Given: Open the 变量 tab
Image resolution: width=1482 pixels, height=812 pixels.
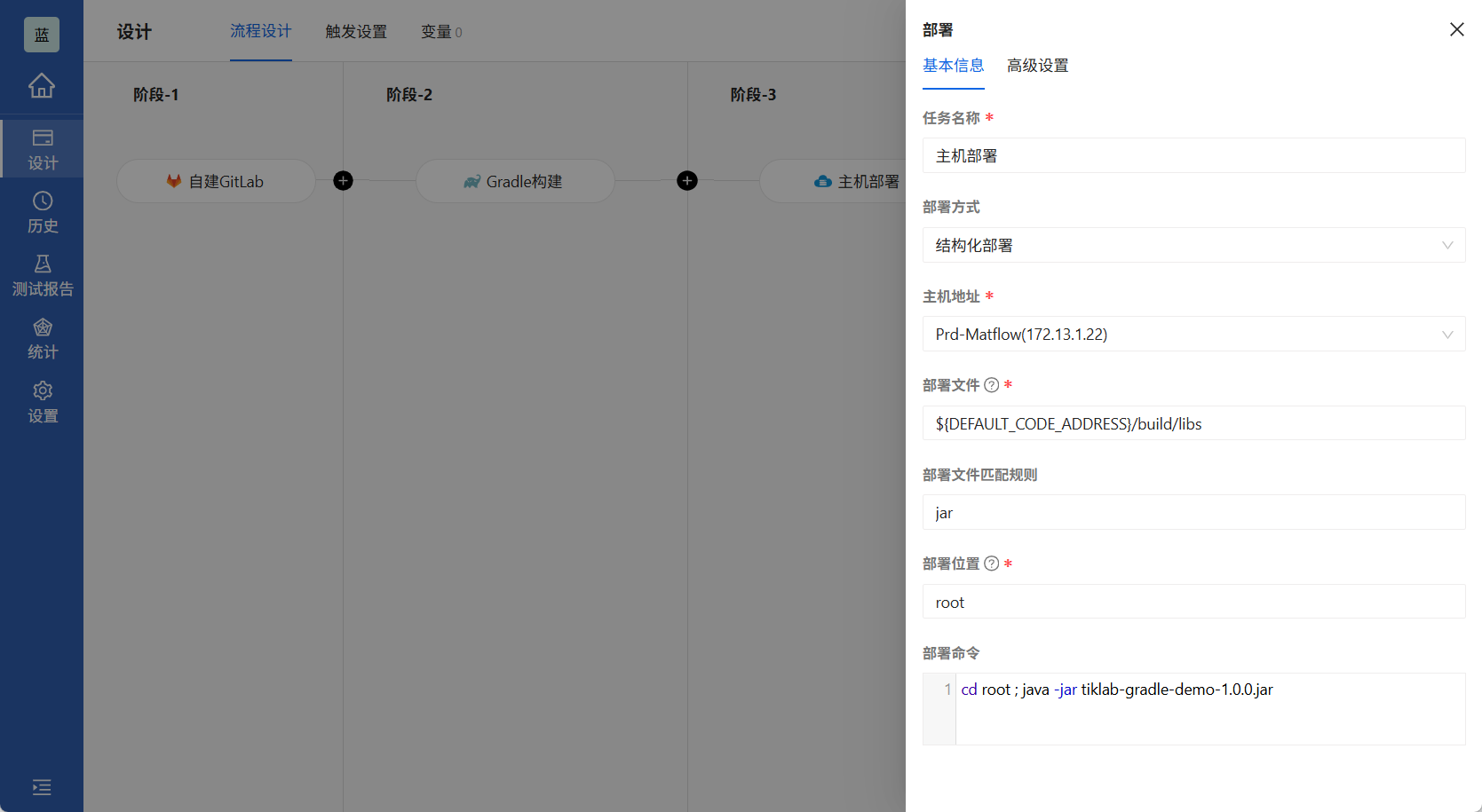Looking at the screenshot, I should (x=437, y=31).
